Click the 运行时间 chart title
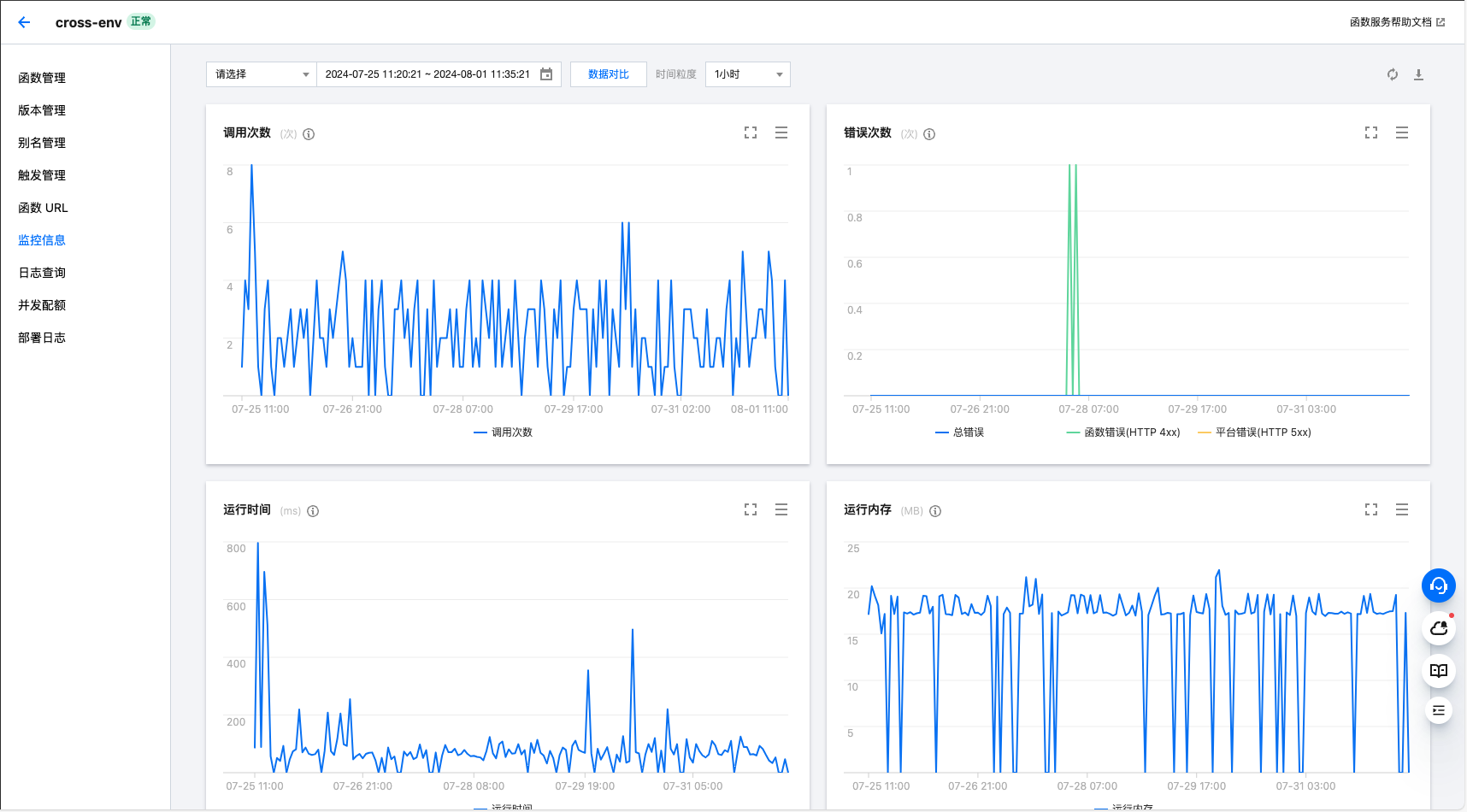Screen dimensions: 1467x812 tap(247, 509)
